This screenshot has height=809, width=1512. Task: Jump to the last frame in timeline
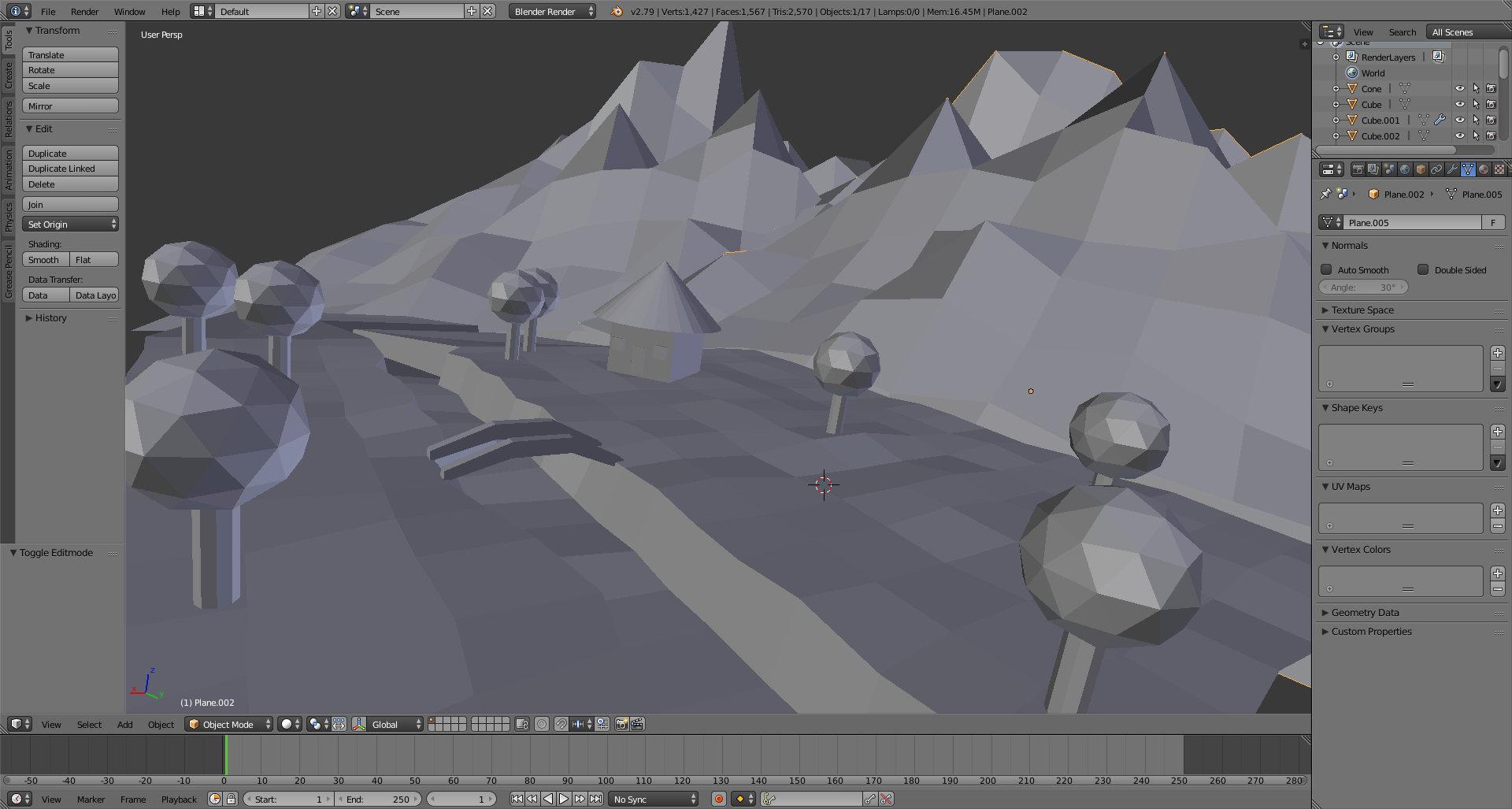(595, 799)
